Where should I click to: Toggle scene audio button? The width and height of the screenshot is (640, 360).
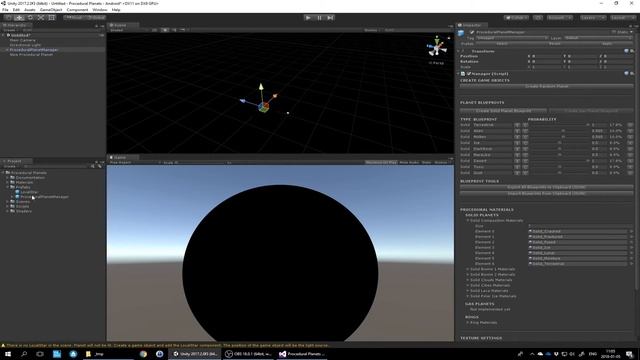click(x=174, y=30)
